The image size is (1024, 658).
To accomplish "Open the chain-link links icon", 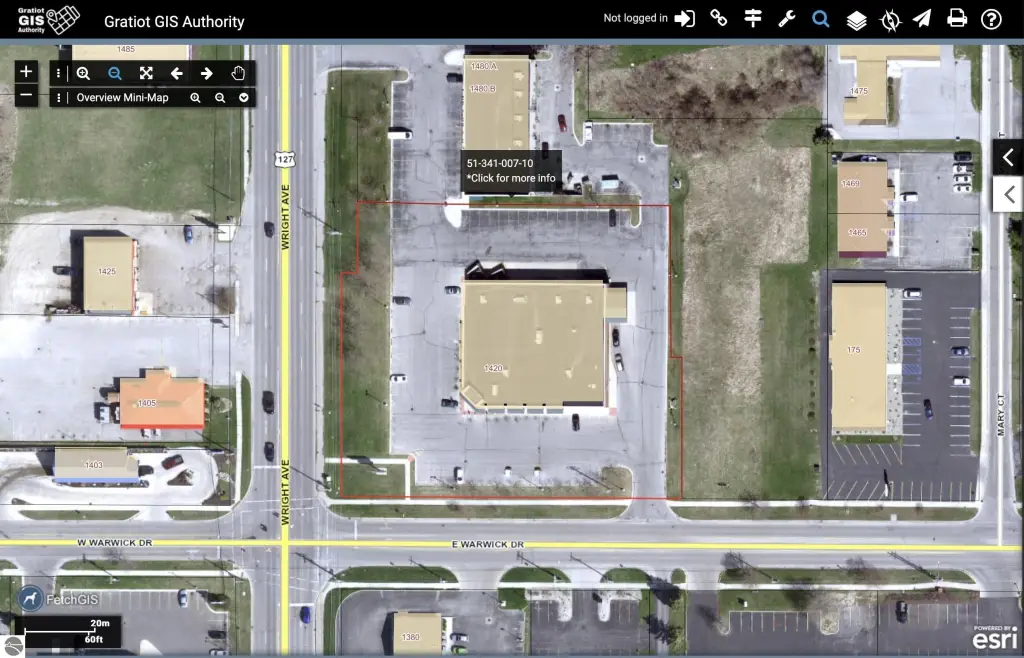I will tap(718, 19).
